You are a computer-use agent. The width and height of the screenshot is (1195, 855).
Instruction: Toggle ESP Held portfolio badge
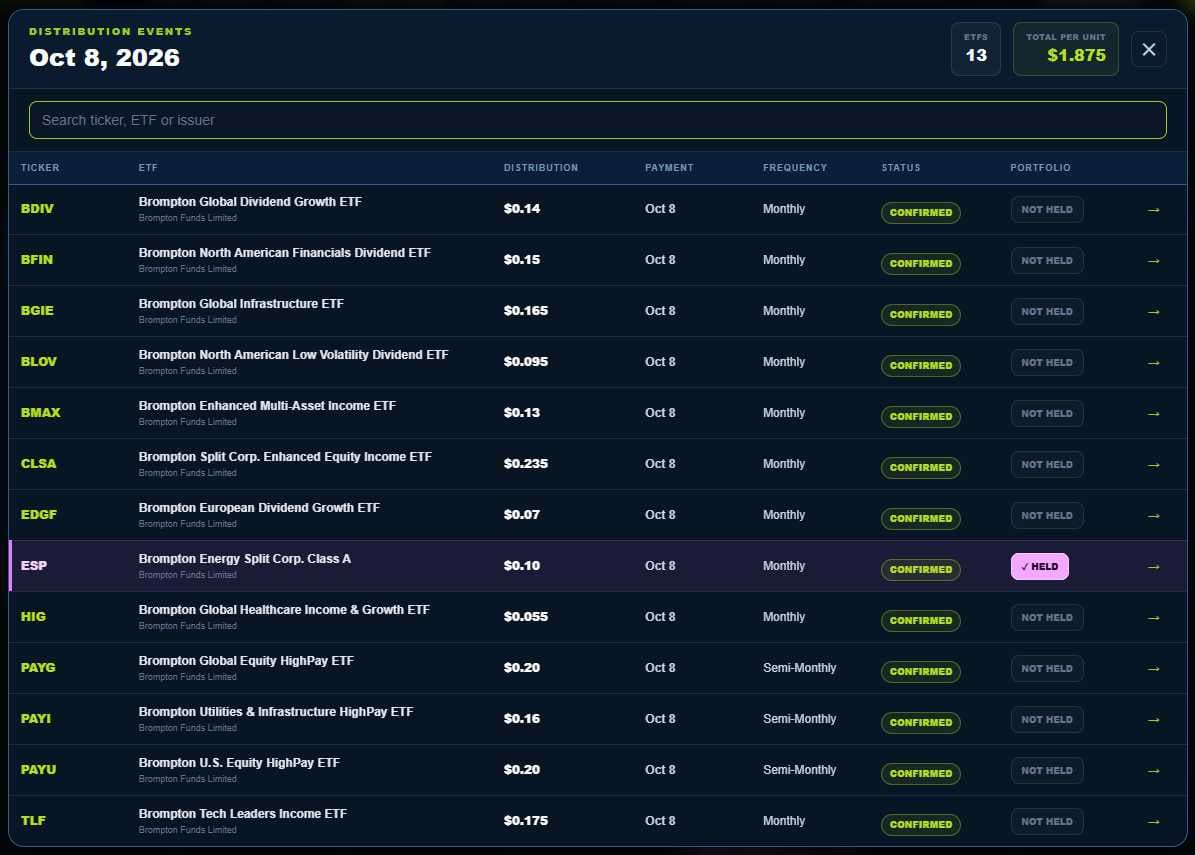[x=1040, y=566]
